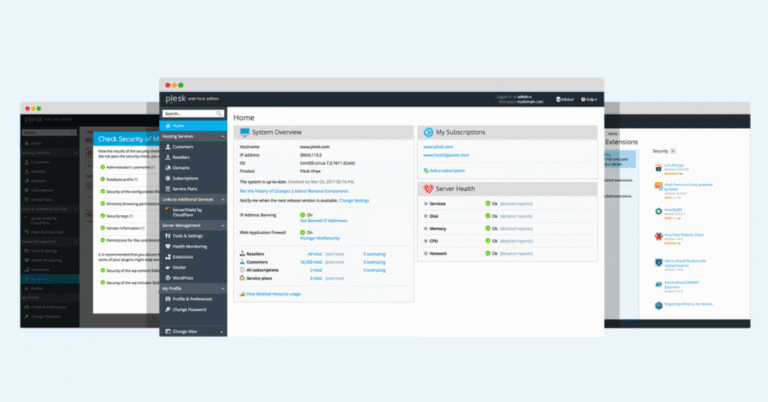Open the Extensions page
This screenshot has width=768, height=402.
click(x=185, y=256)
